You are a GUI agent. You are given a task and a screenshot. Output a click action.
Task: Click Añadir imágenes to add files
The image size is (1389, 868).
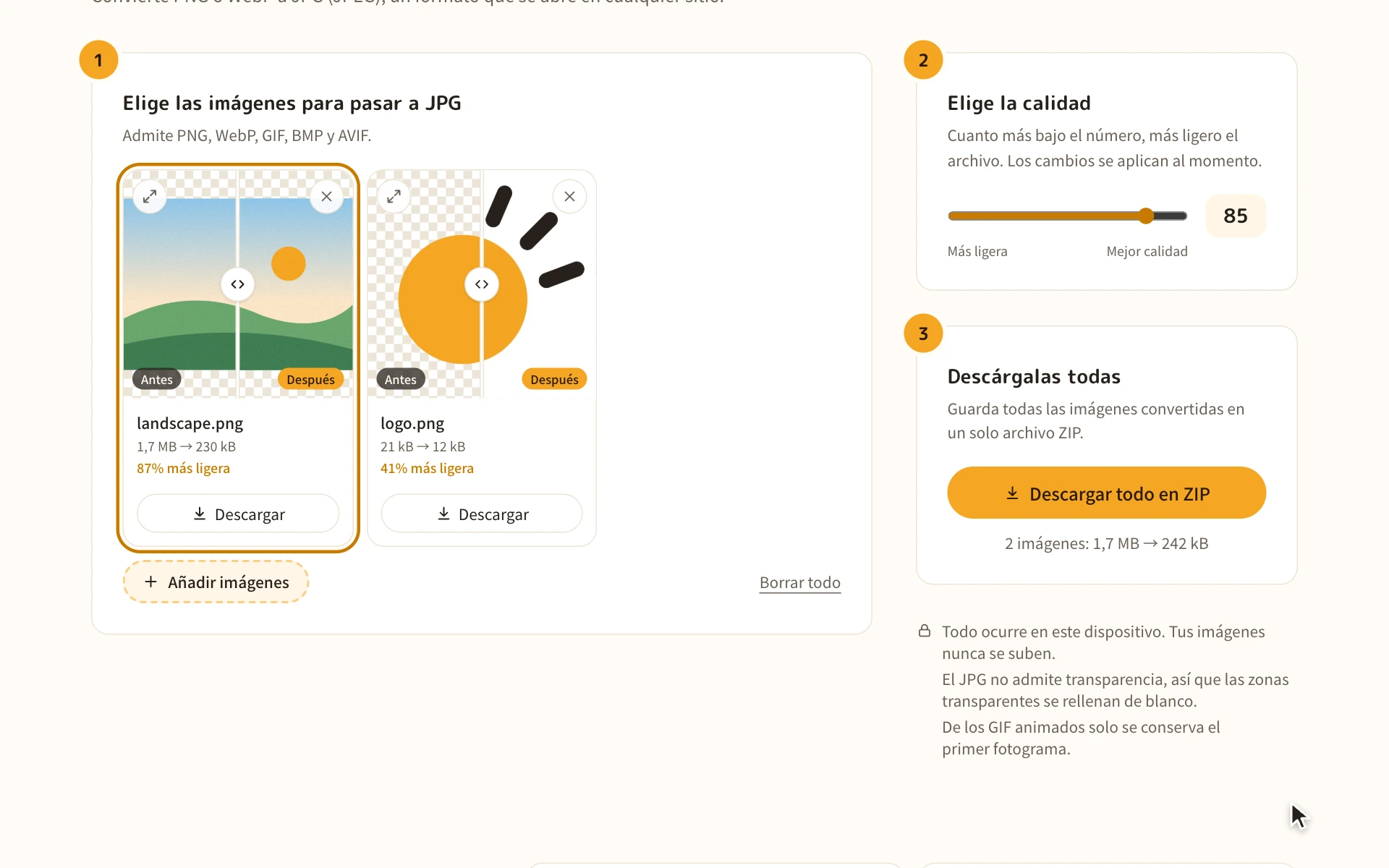(216, 582)
